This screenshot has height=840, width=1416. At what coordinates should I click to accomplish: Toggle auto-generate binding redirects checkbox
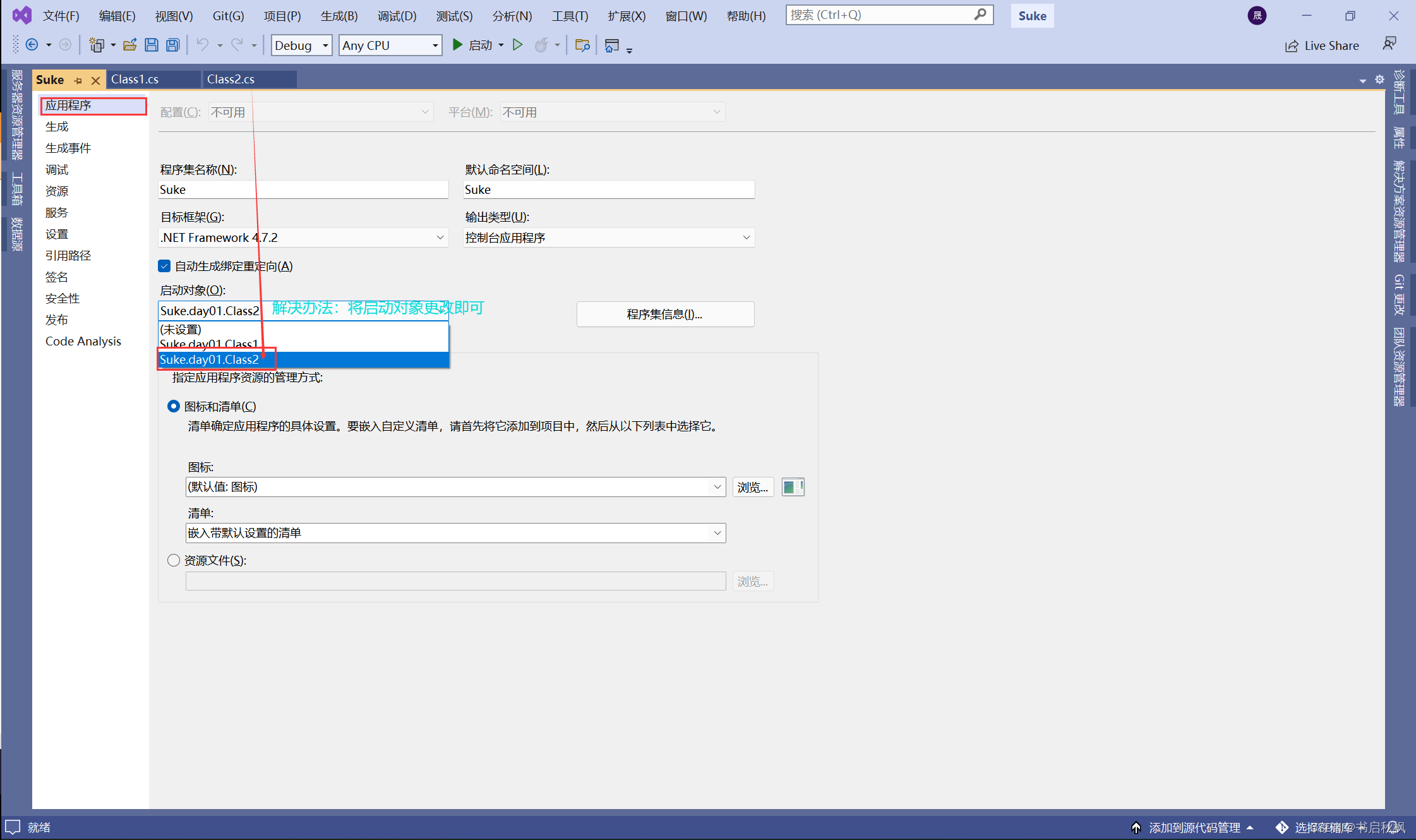(164, 266)
